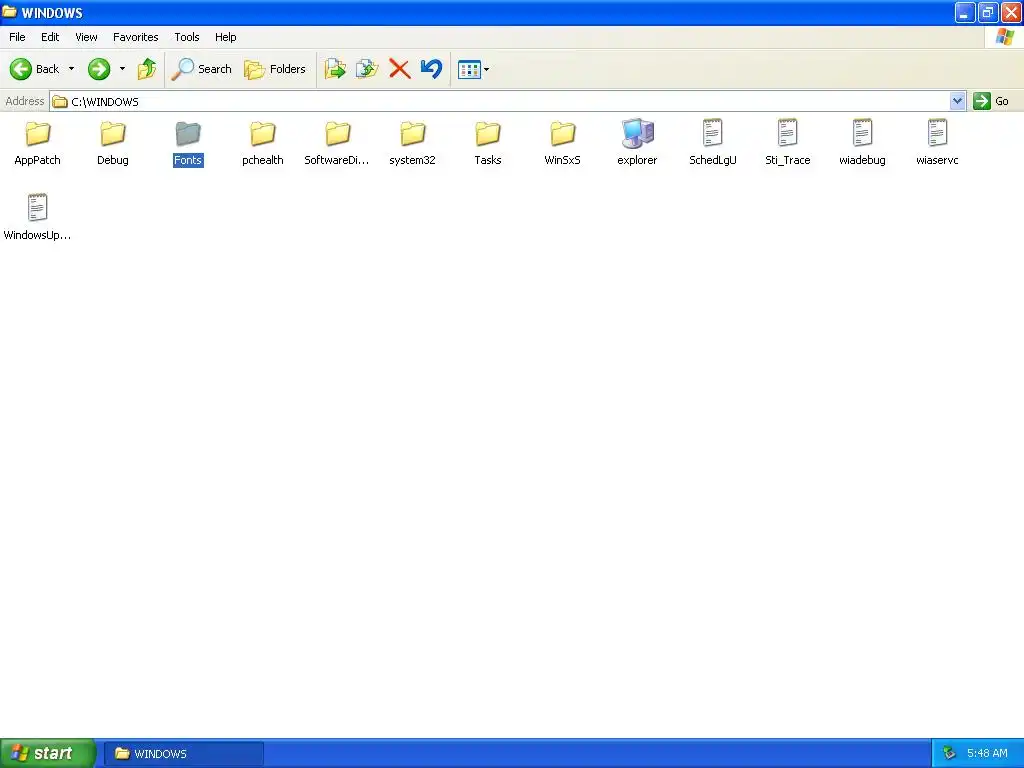Viewport: 1024px width, 768px height.
Task: Click the system tray notification icon
Action: pos(949,754)
